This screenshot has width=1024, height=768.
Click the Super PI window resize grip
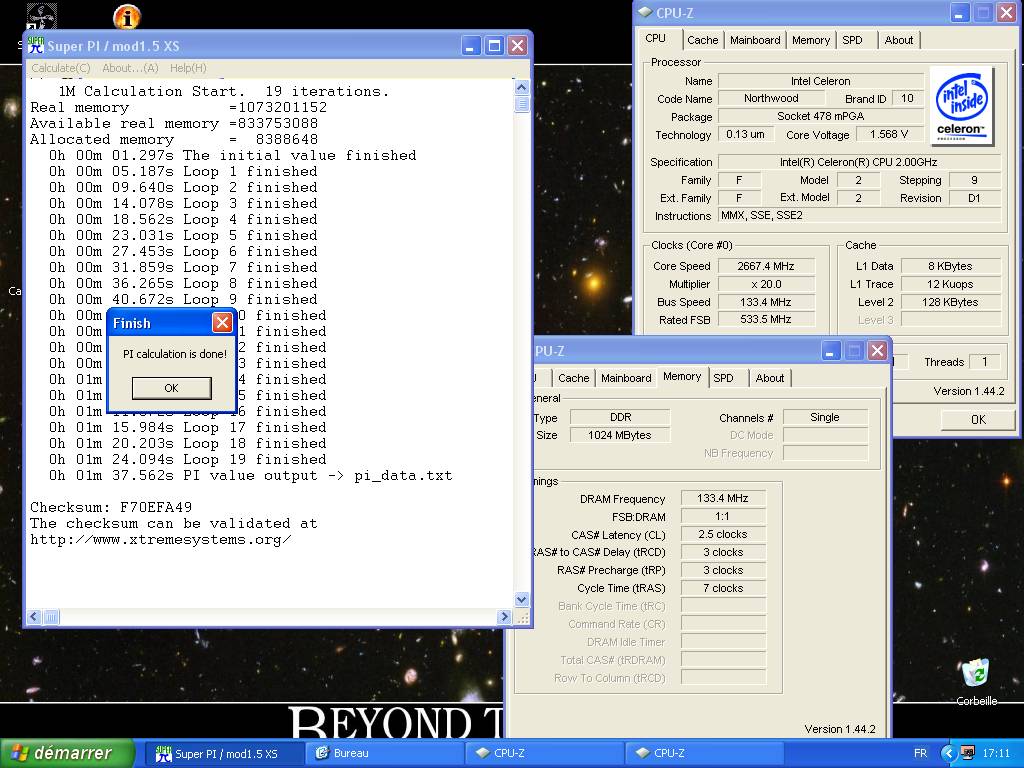coord(522,617)
